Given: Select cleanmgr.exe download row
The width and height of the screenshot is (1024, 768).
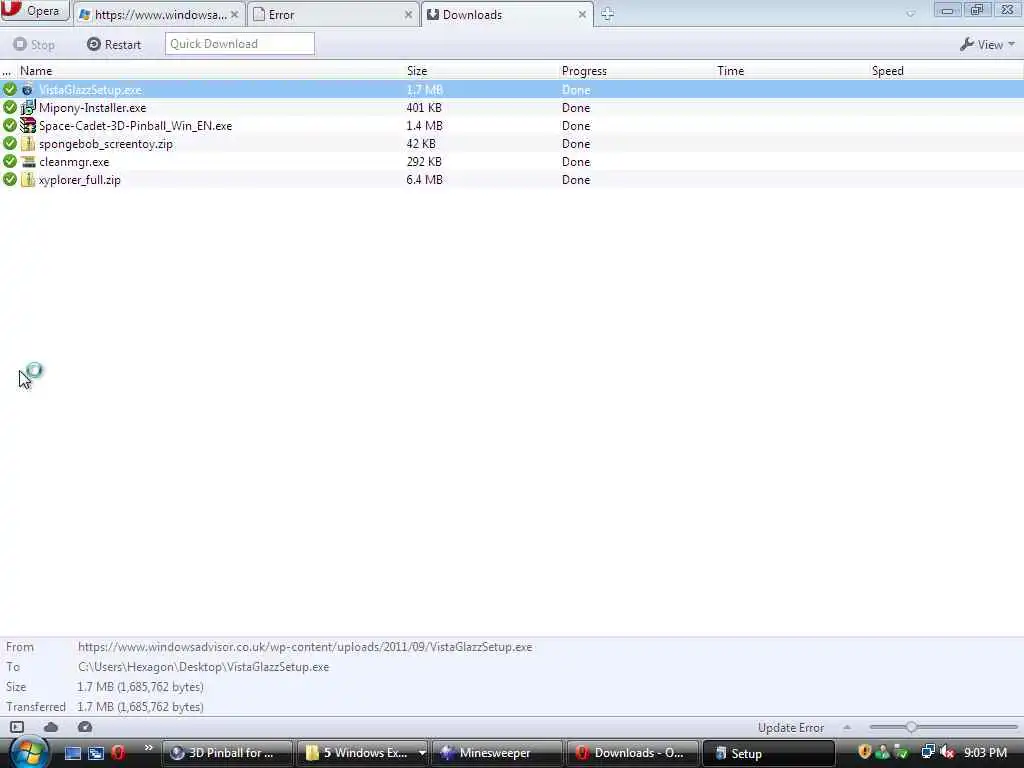Looking at the screenshot, I should (512, 161).
